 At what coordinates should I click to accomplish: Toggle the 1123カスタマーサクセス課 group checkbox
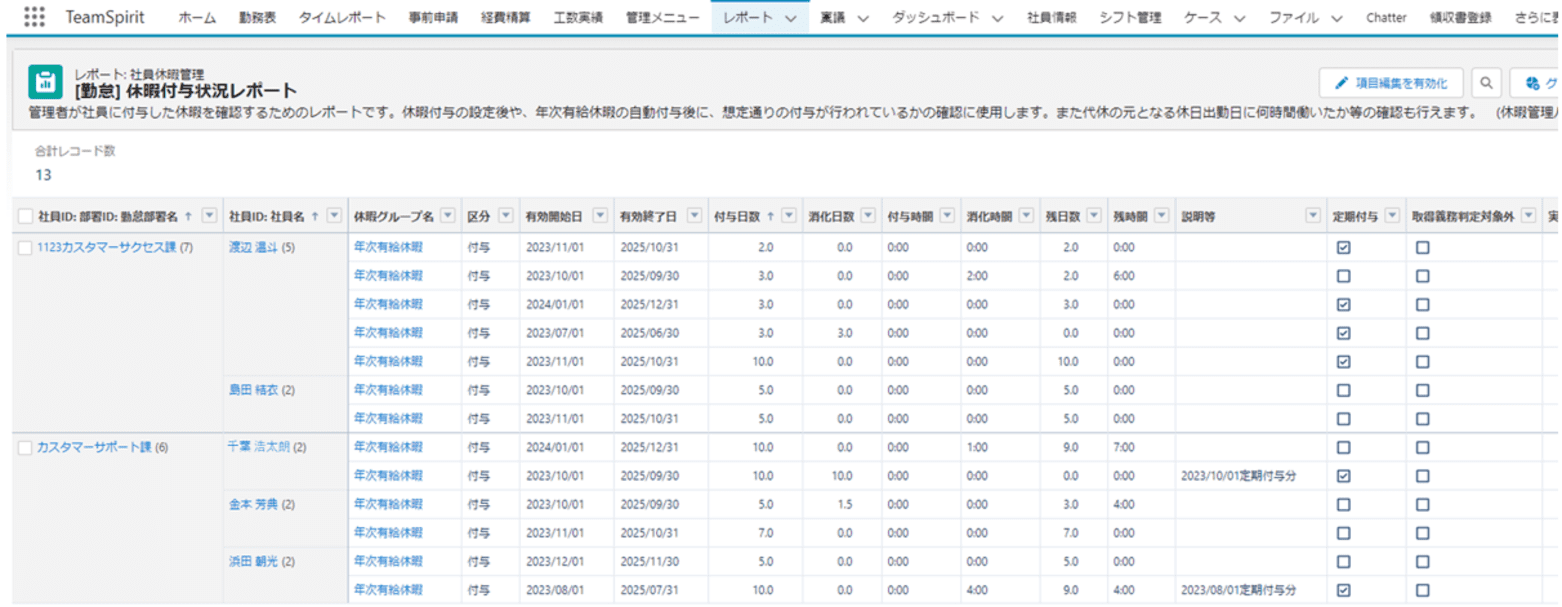click(26, 247)
